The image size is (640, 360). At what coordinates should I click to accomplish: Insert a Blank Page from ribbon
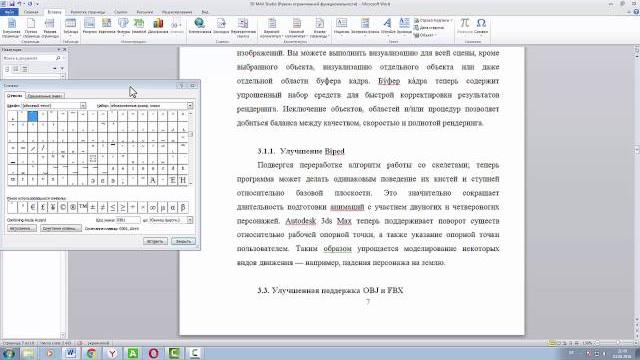pos(31,28)
